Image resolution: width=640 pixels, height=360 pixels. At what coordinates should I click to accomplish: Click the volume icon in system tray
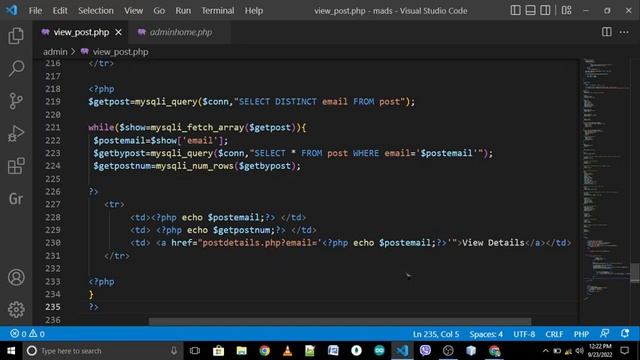[579, 351]
